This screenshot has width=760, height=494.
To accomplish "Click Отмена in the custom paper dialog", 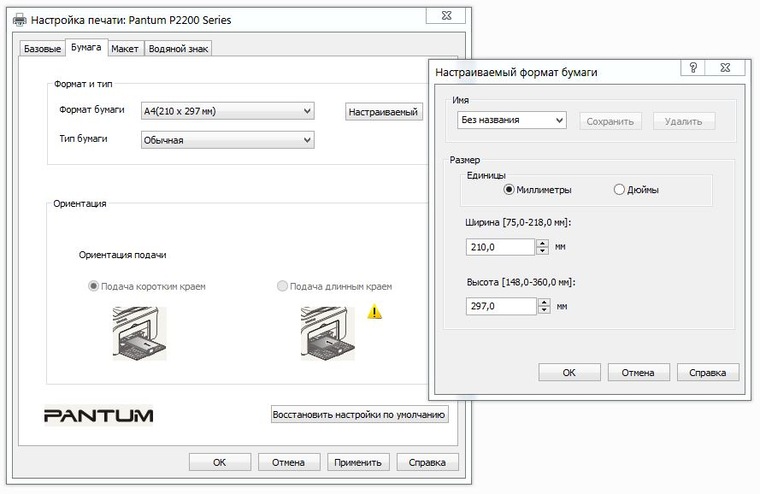I will 638,372.
